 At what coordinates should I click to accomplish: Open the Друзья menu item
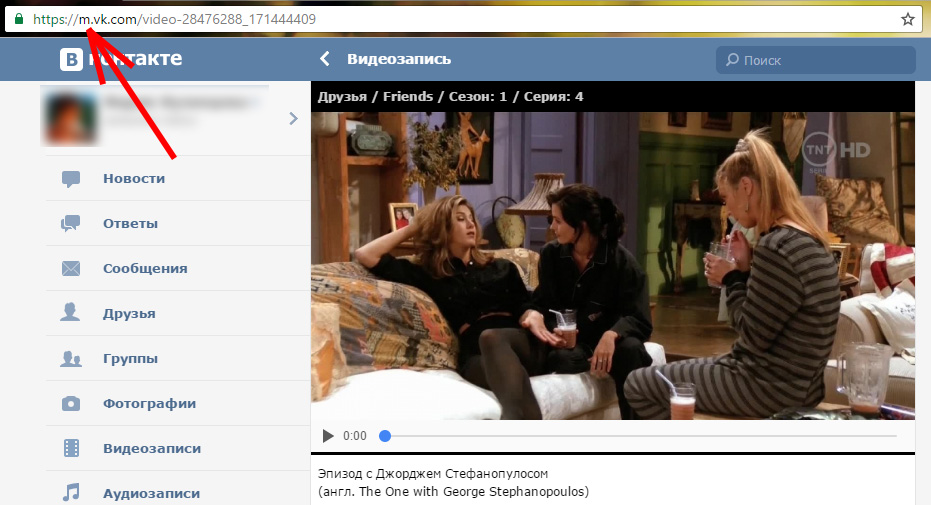(129, 314)
